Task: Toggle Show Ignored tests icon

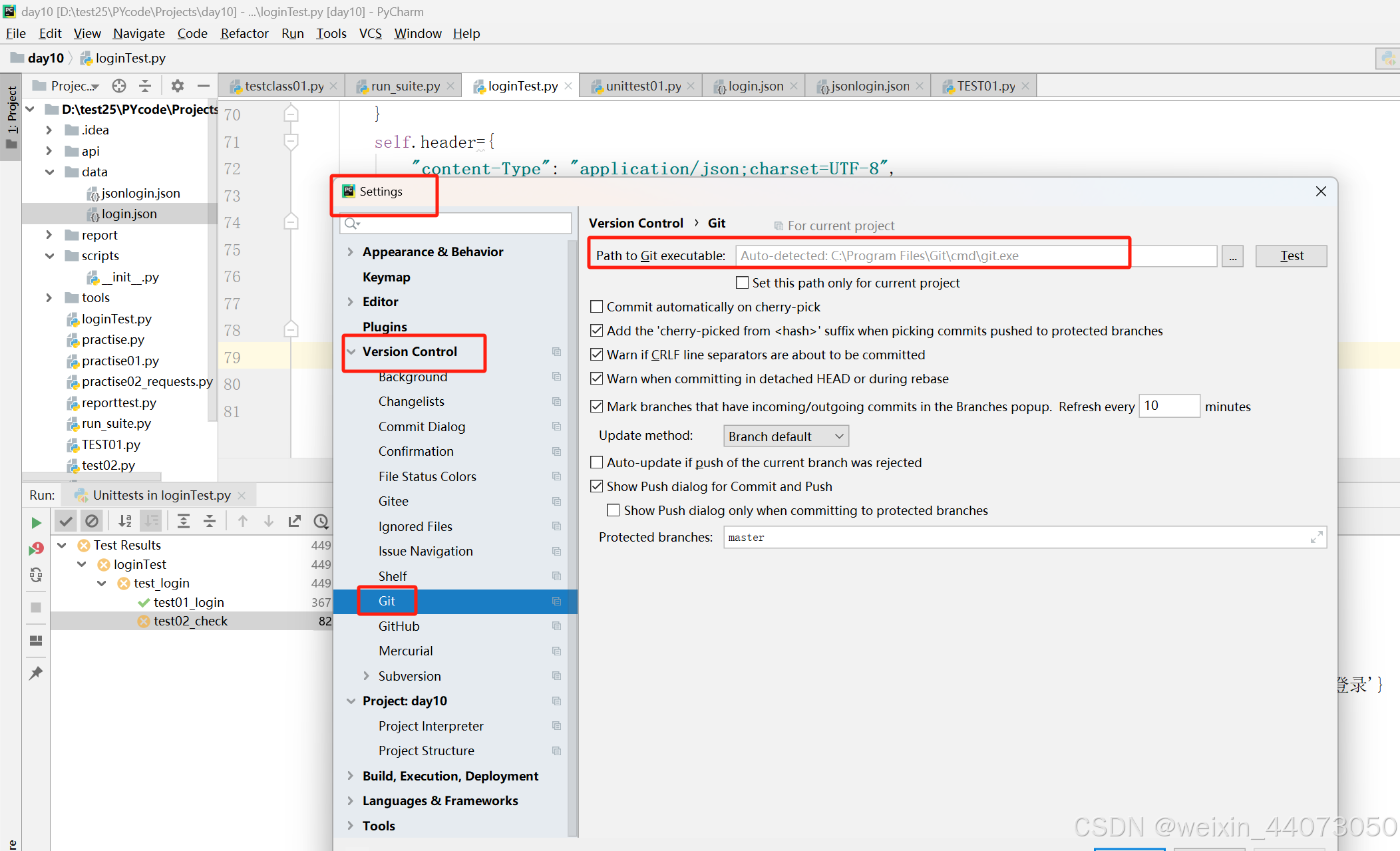Action: pos(92,521)
